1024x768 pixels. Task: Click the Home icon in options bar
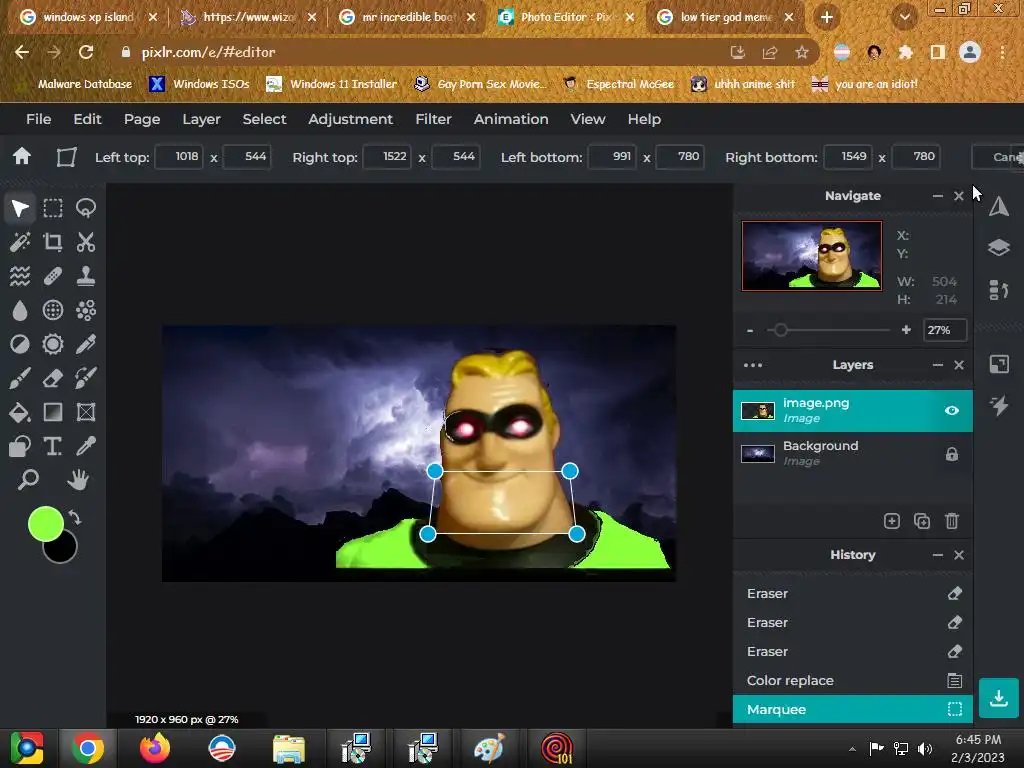point(22,156)
